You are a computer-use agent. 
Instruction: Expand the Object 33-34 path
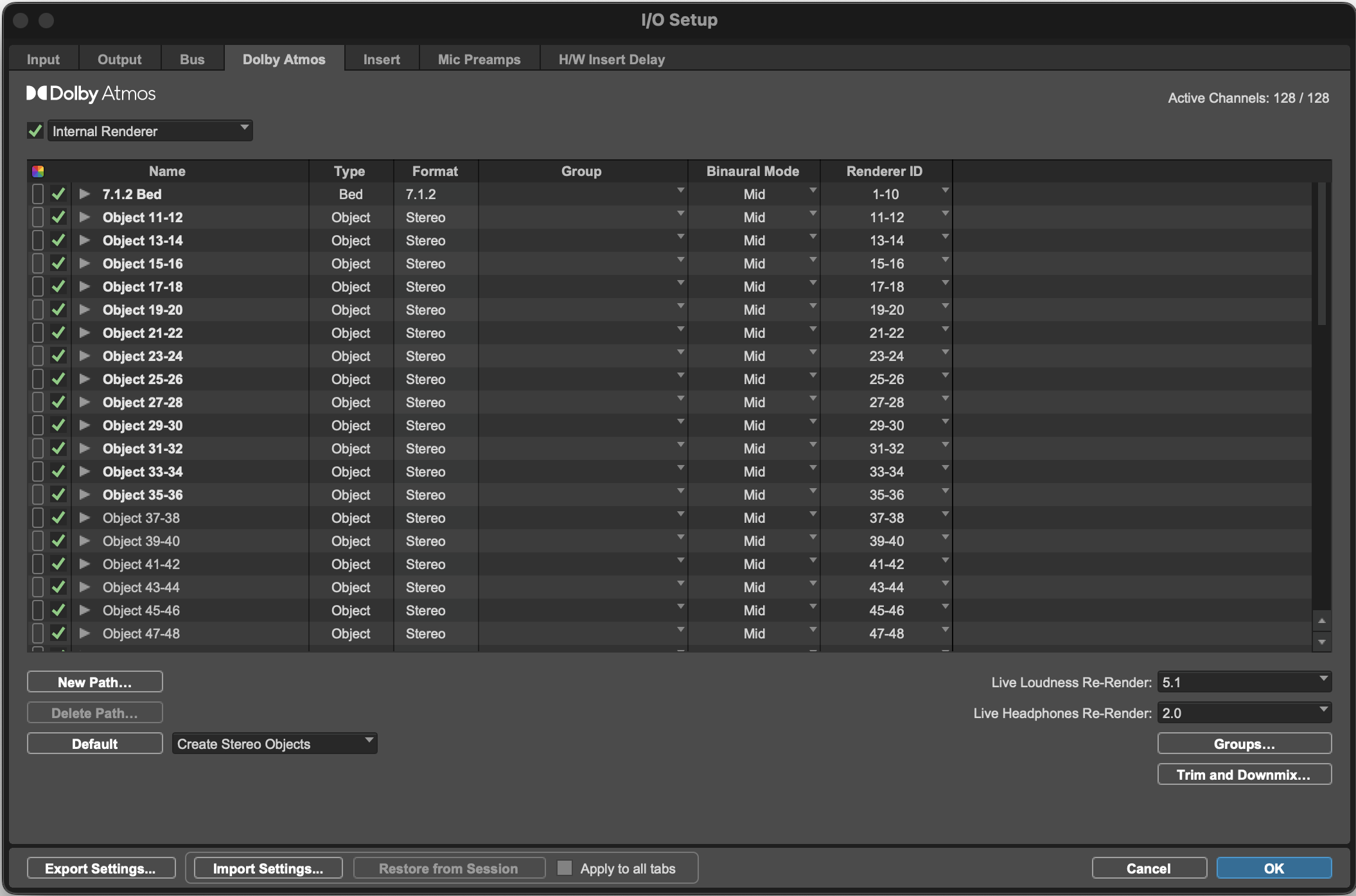coord(84,471)
